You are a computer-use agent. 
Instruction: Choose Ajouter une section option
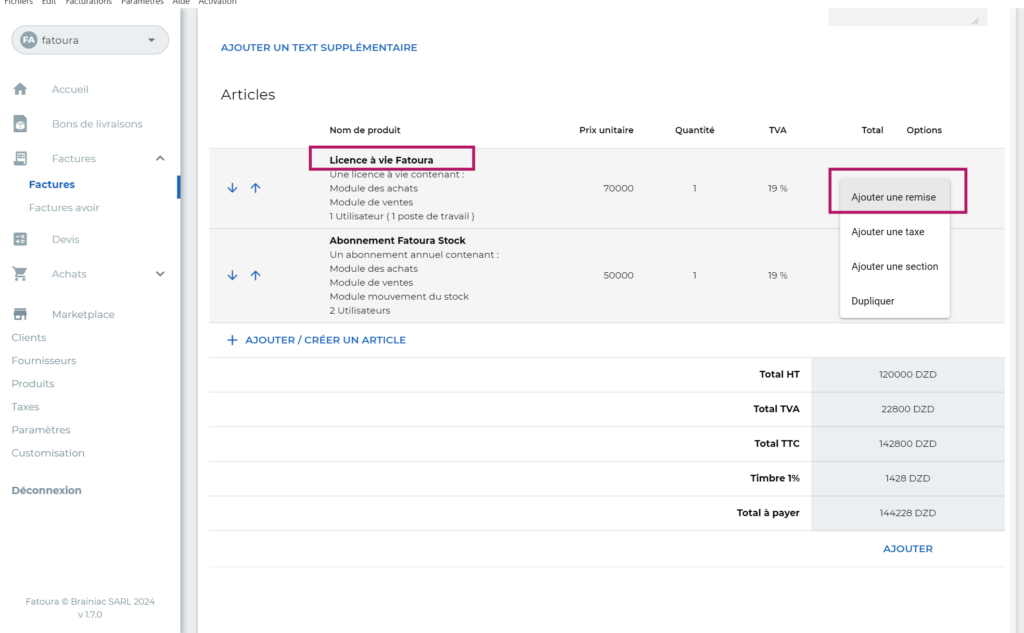click(894, 267)
